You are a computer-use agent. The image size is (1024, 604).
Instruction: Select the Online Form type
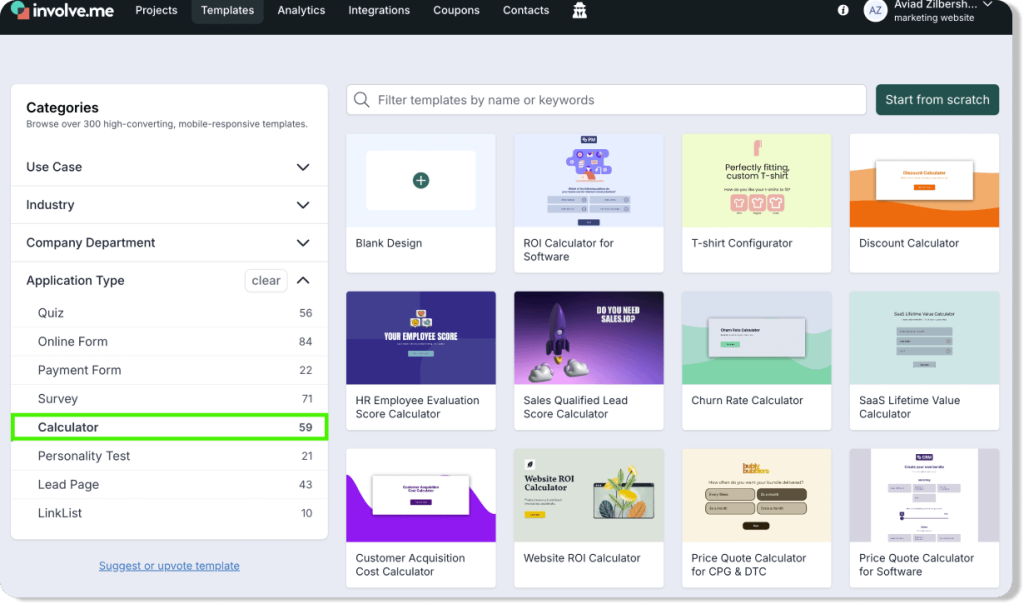pos(169,342)
